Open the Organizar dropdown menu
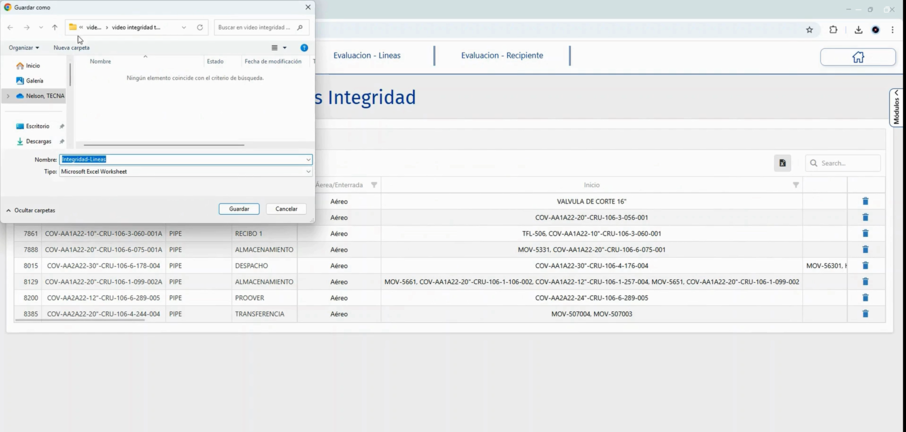This screenshot has width=906, height=432. point(24,47)
